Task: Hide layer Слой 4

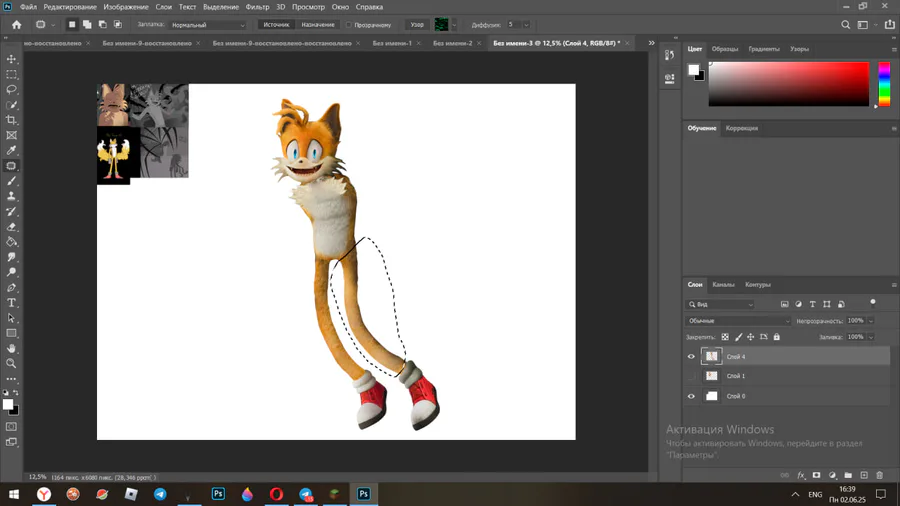Action: click(x=691, y=356)
